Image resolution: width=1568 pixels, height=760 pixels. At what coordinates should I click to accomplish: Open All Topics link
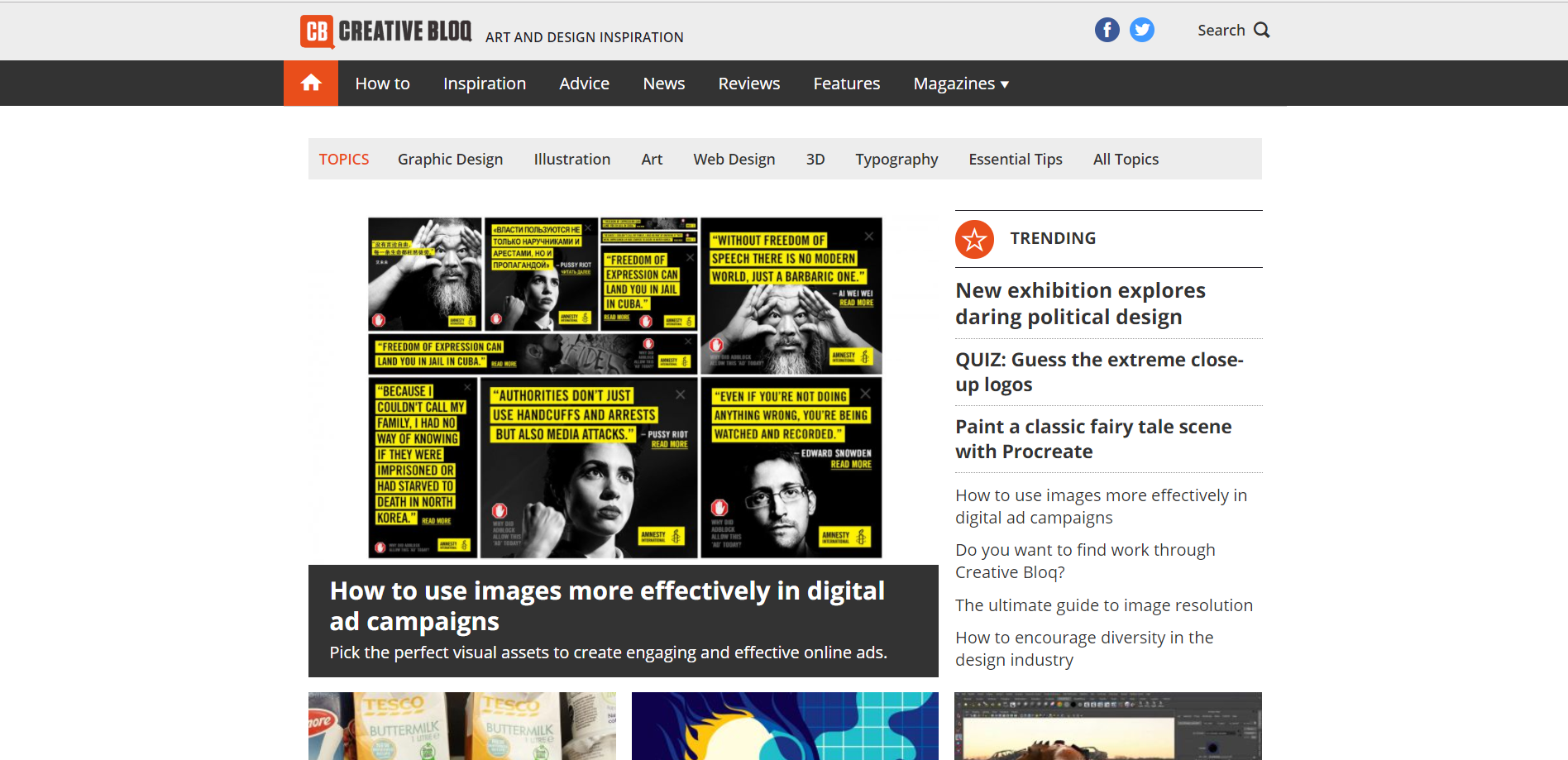(x=1126, y=159)
